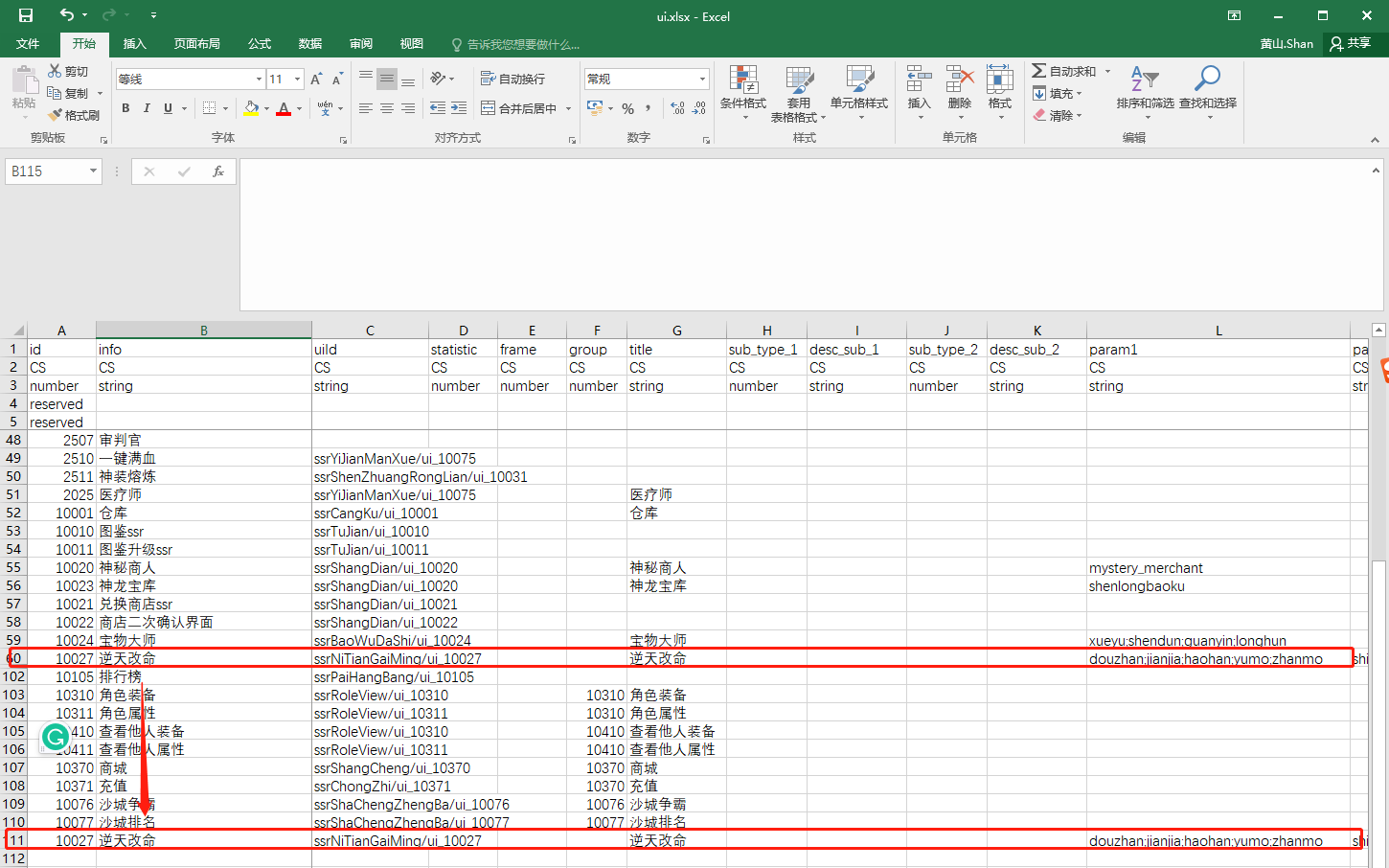Screen dimensions: 1389x868
Task: Click the Percent Style icon
Action: [627, 108]
